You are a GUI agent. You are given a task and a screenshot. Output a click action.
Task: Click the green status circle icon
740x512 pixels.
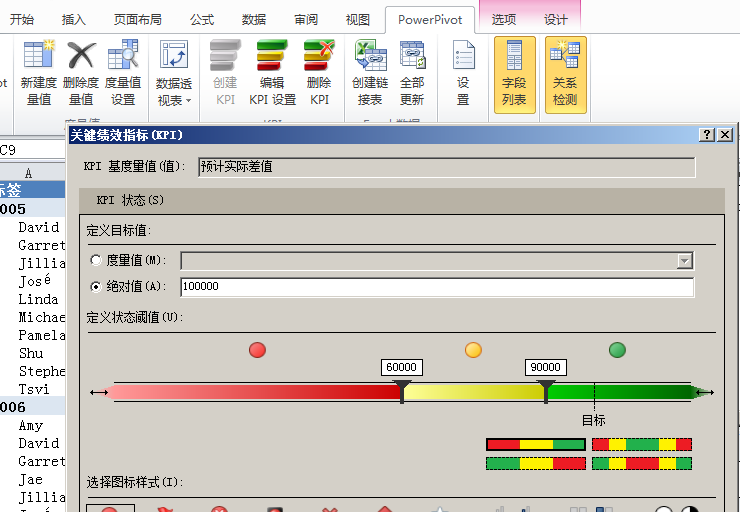click(617, 350)
